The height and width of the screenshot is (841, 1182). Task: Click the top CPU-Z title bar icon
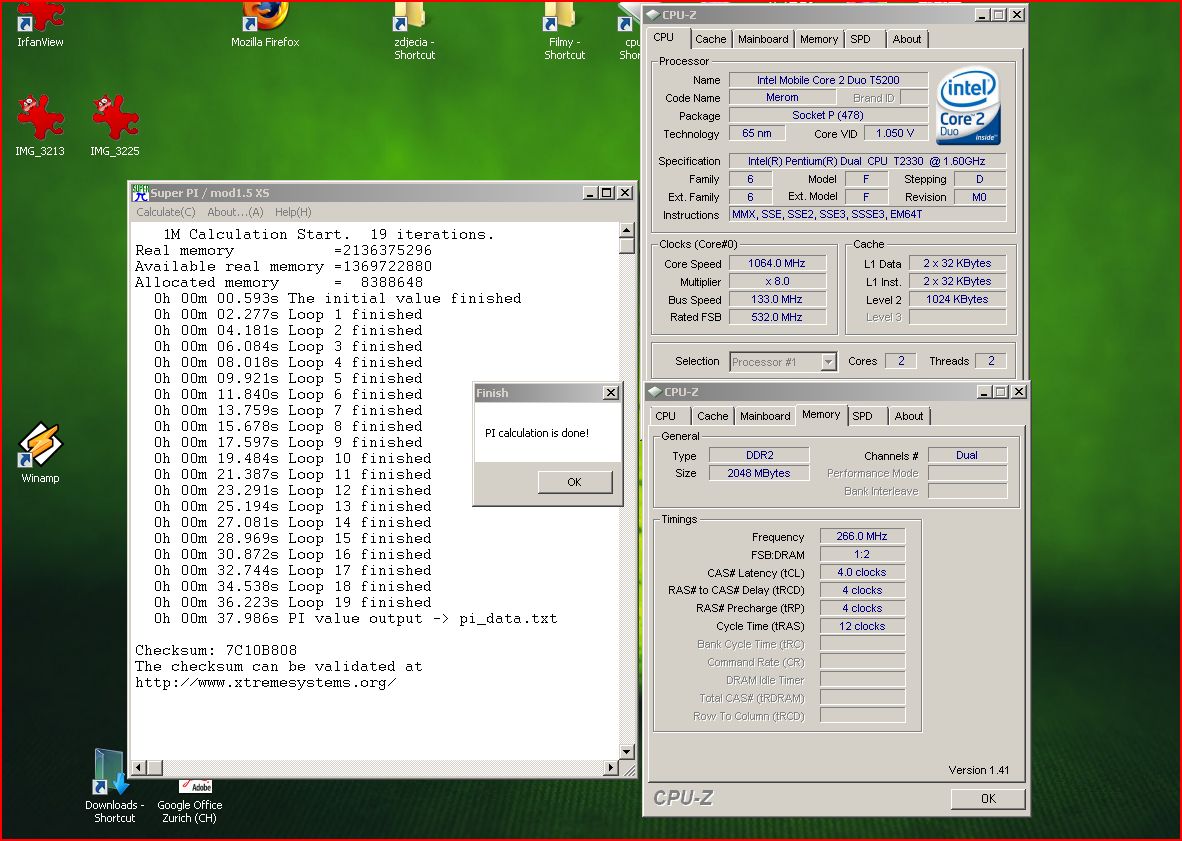pos(653,14)
